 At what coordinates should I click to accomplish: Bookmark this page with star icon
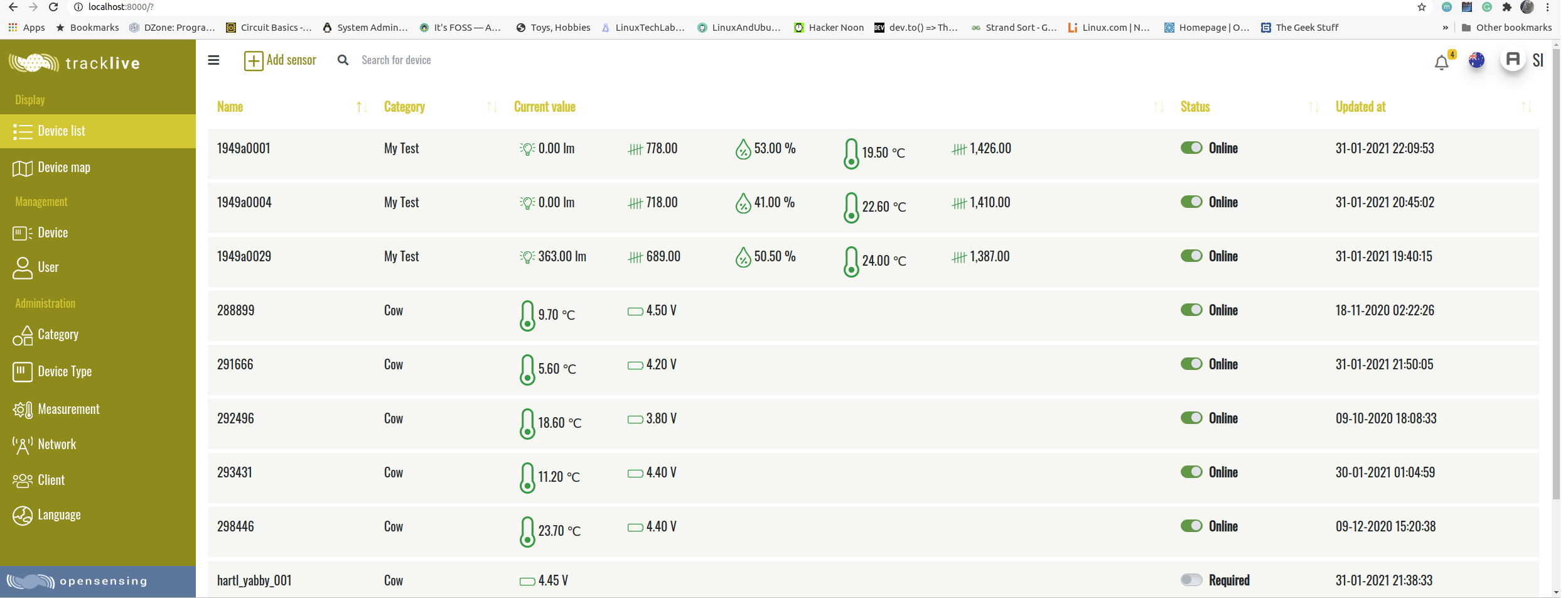pos(1422,8)
